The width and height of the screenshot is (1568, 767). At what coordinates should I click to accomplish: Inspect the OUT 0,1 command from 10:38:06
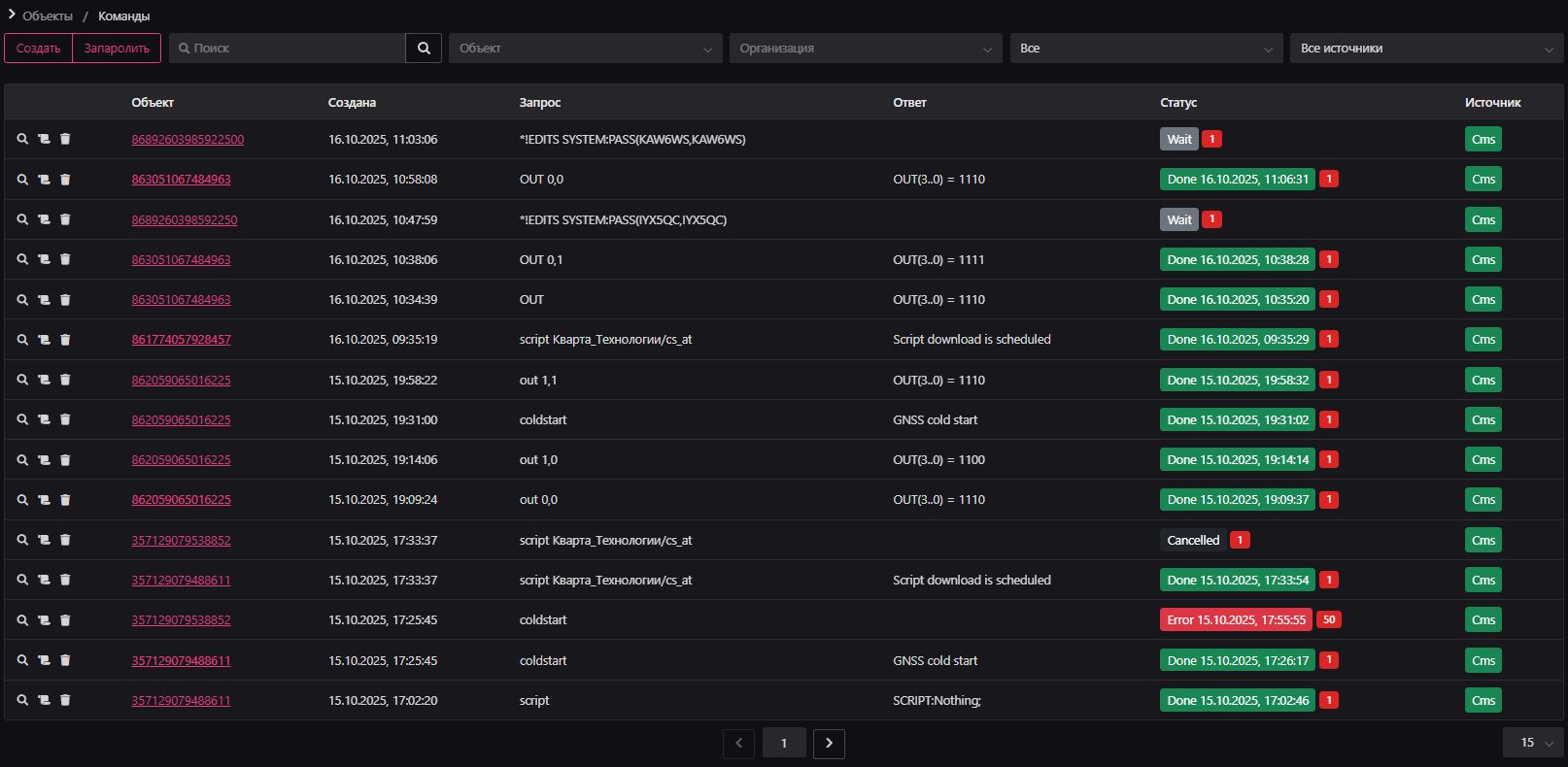22,259
